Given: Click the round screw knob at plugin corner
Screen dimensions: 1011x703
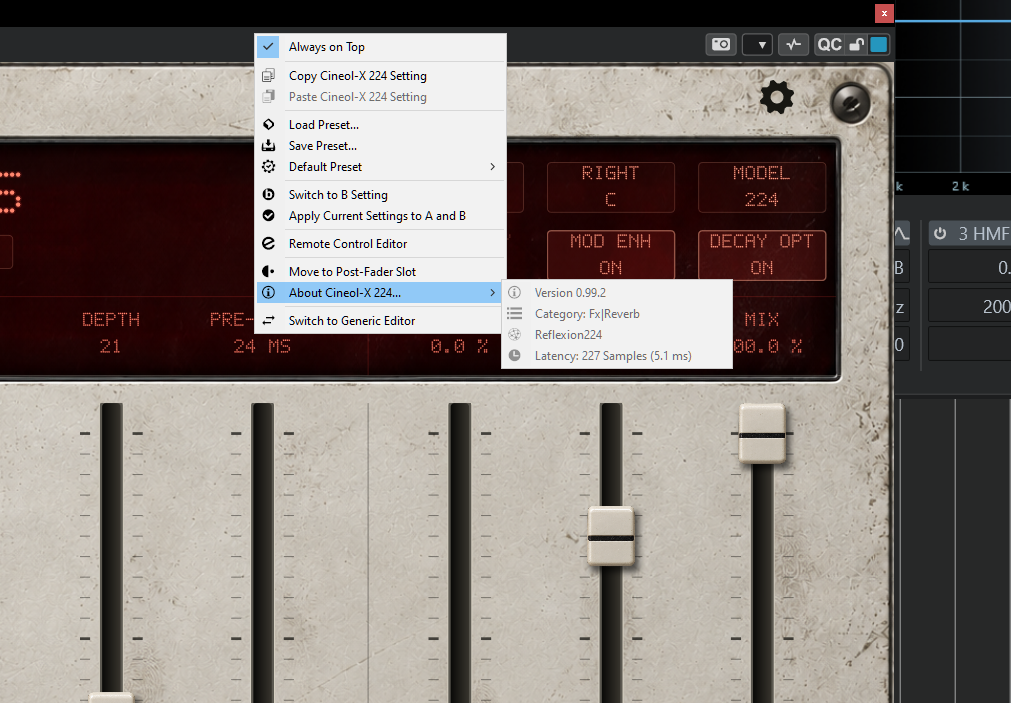Looking at the screenshot, I should (x=850, y=103).
